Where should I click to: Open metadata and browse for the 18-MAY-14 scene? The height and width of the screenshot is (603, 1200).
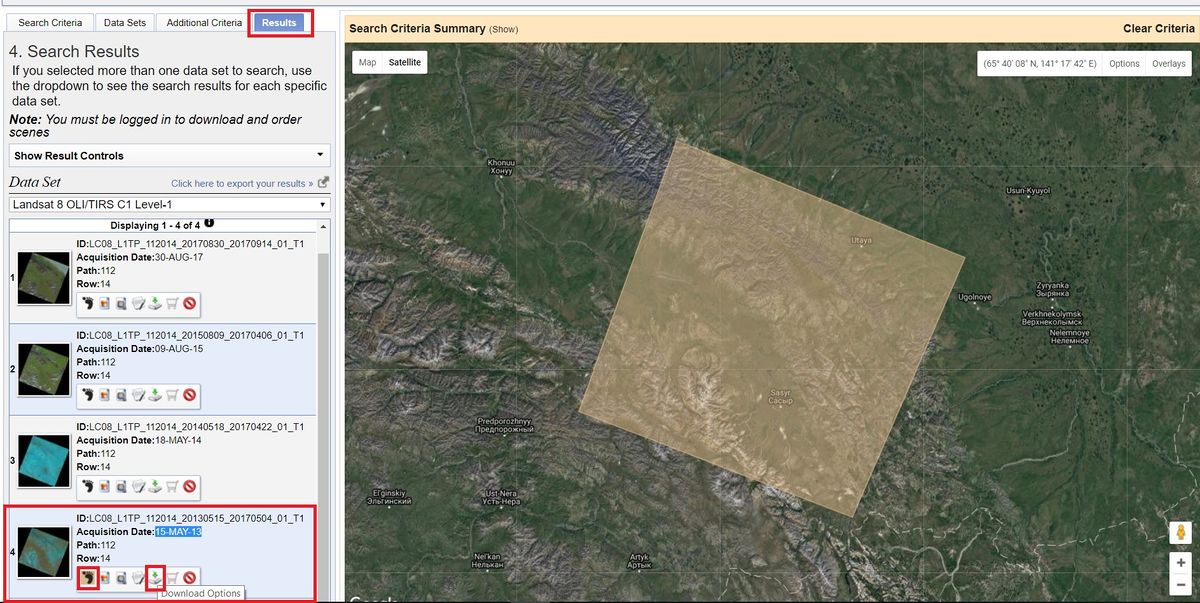pyautogui.click(x=121, y=487)
